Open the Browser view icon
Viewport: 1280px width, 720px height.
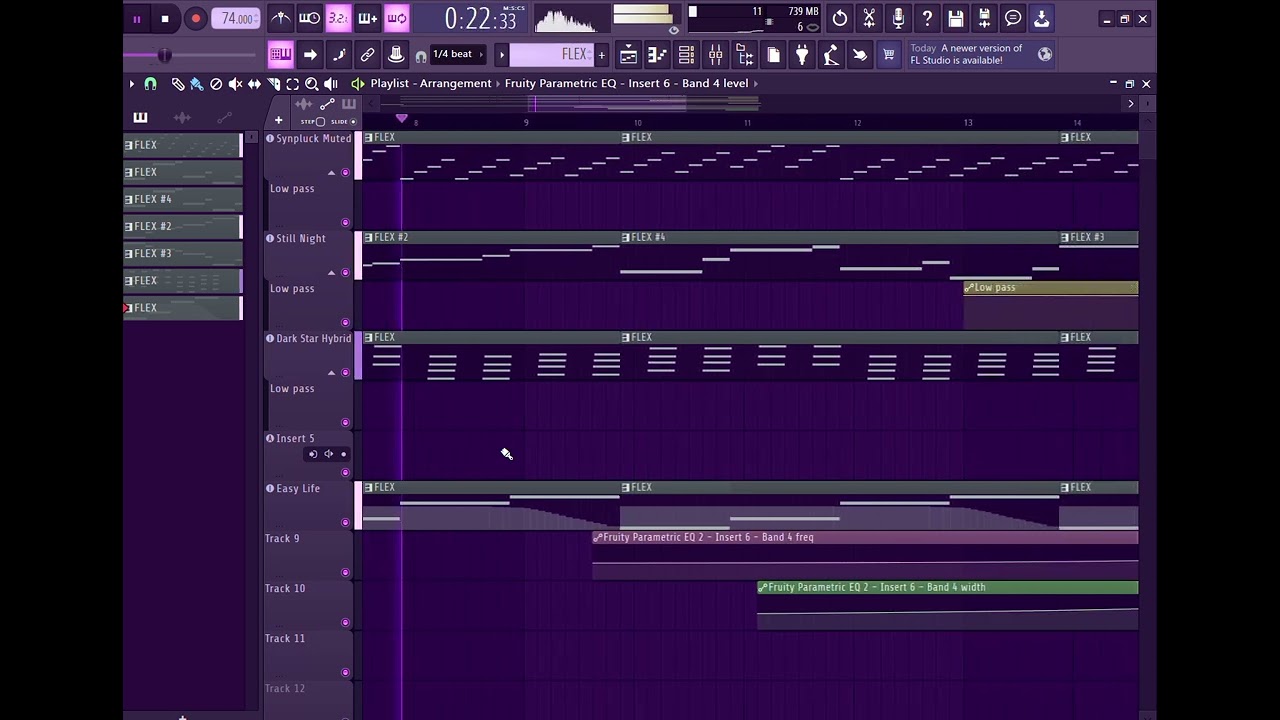(744, 54)
